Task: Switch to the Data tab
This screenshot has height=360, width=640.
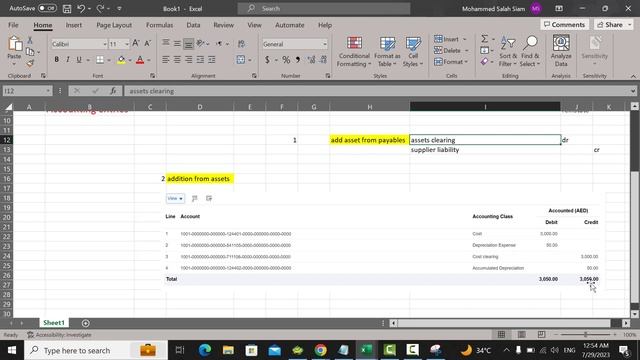Action: point(193,25)
